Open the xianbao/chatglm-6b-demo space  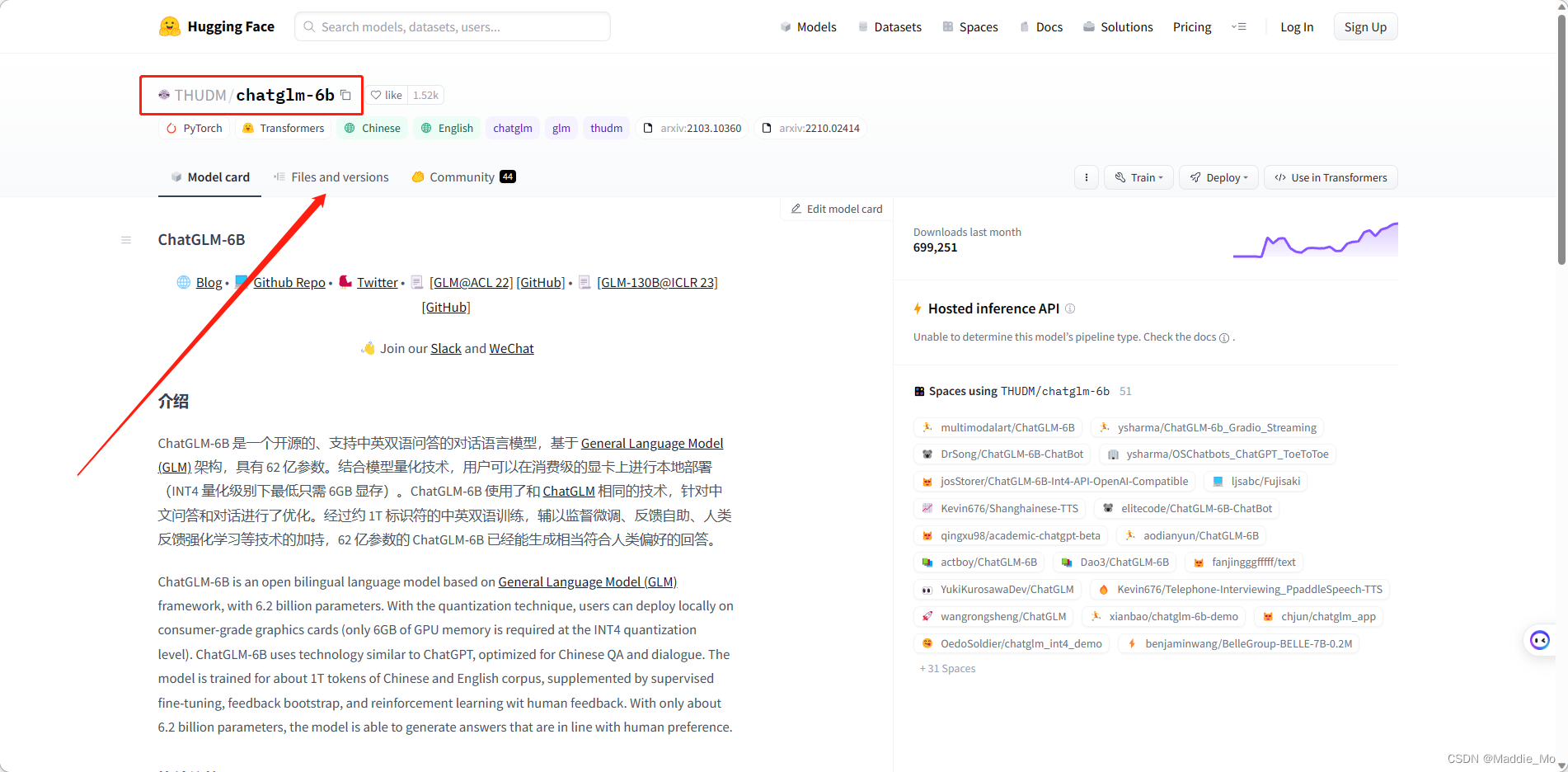point(1164,617)
